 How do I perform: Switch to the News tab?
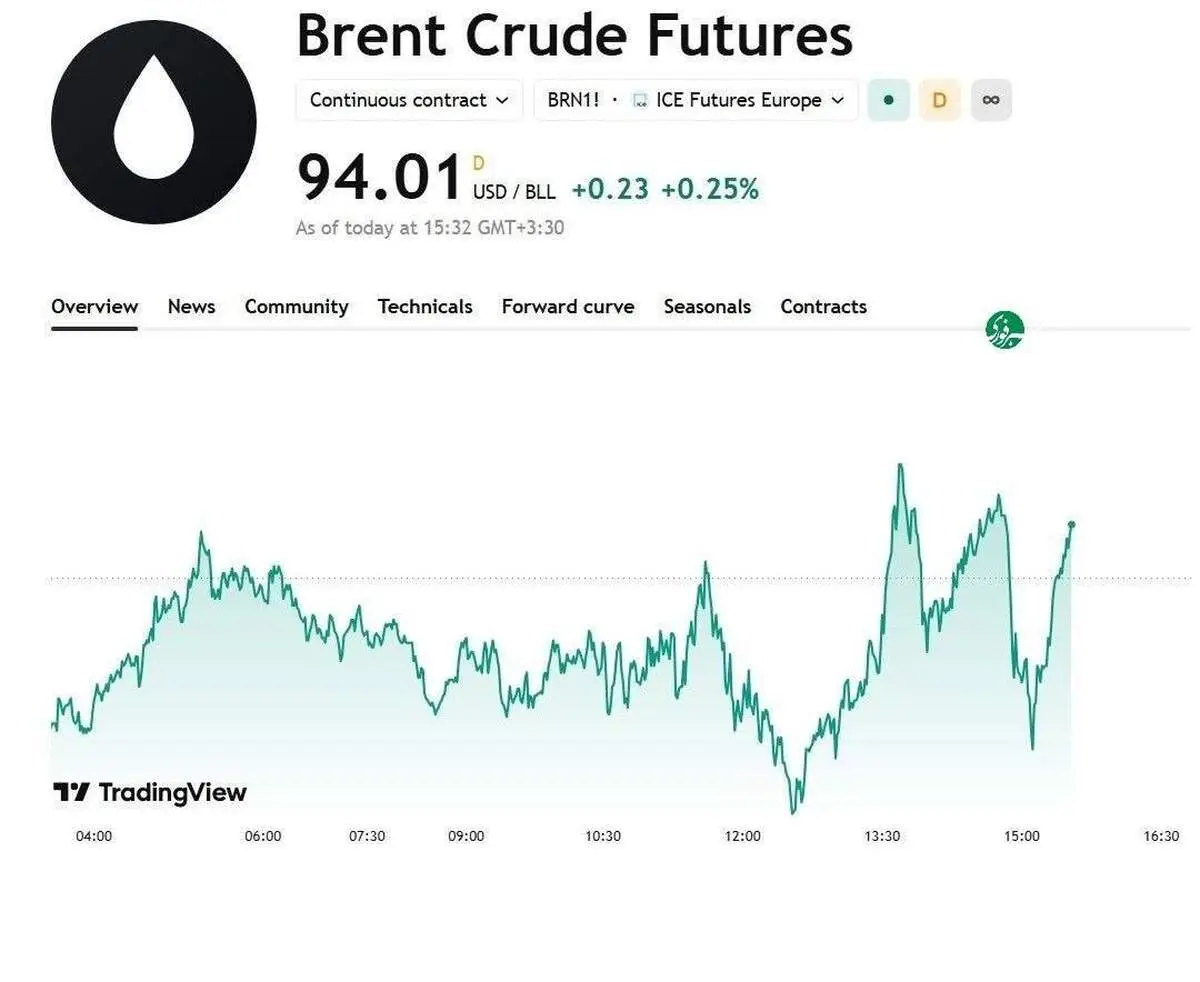pyautogui.click(x=191, y=307)
